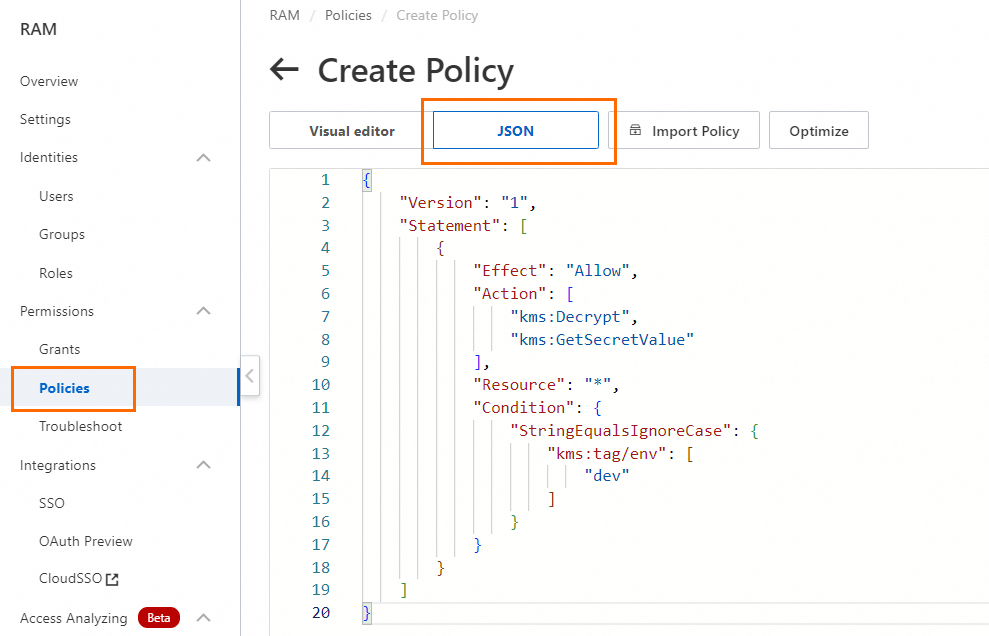Open the Policies breadcrumb link
The width and height of the screenshot is (989, 636).
[x=348, y=16]
